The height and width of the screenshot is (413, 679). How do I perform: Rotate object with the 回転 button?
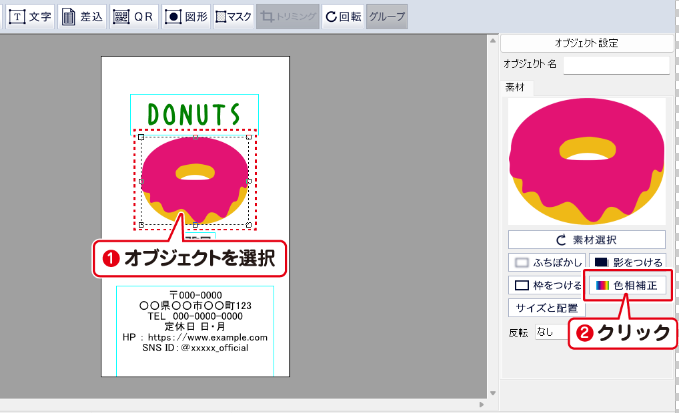pyautogui.click(x=343, y=17)
